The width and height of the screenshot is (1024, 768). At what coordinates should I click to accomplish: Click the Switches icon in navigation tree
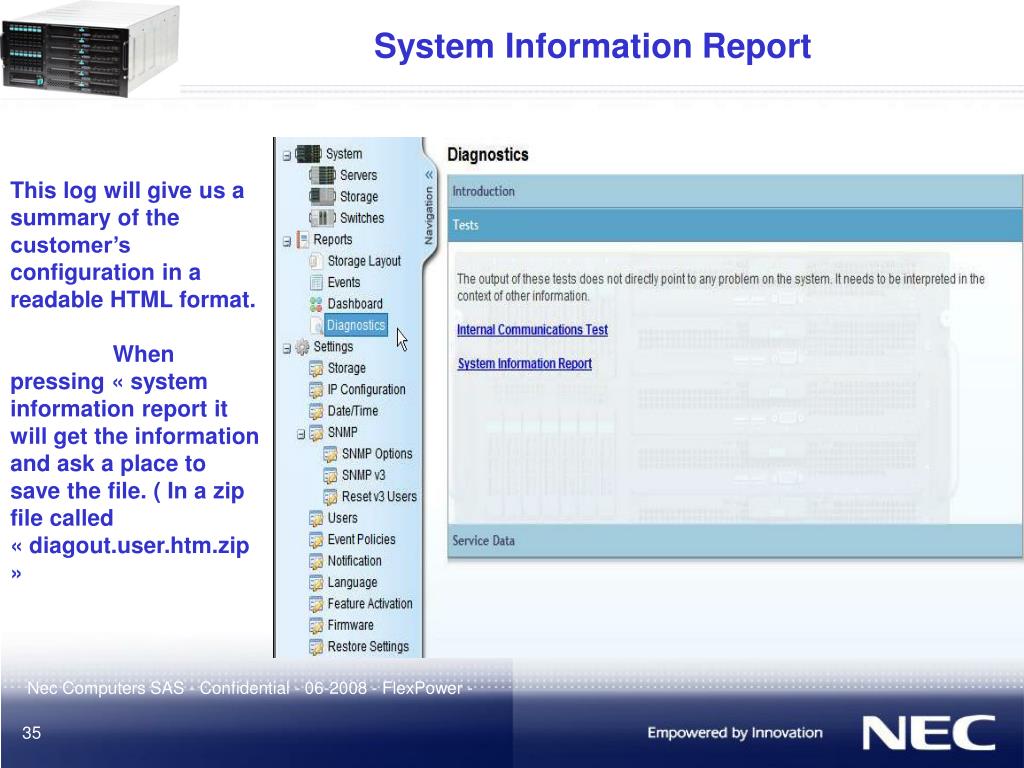[x=323, y=218]
